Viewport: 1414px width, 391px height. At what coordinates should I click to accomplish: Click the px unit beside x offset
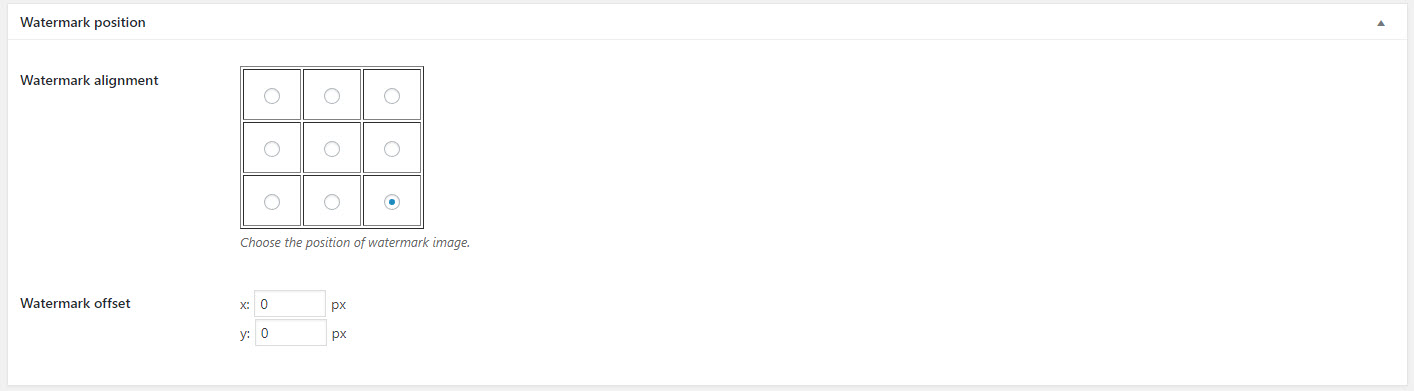tap(339, 305)
